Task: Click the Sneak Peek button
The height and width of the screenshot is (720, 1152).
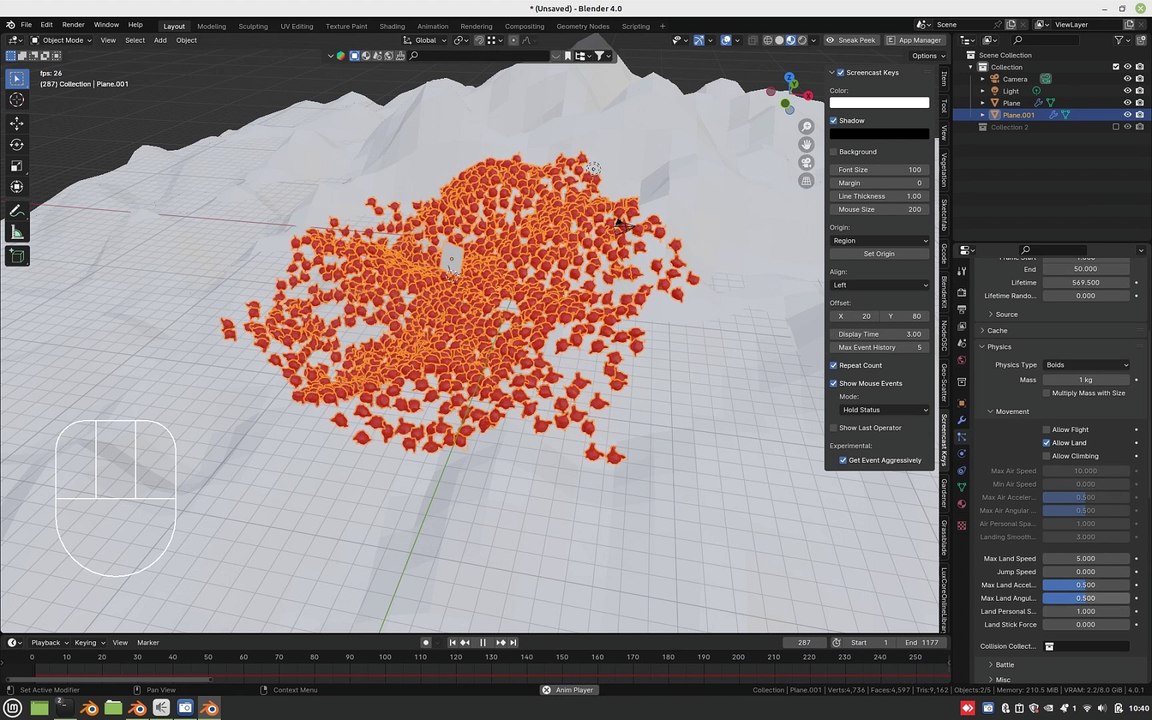Action: click(x=850, y=40)
